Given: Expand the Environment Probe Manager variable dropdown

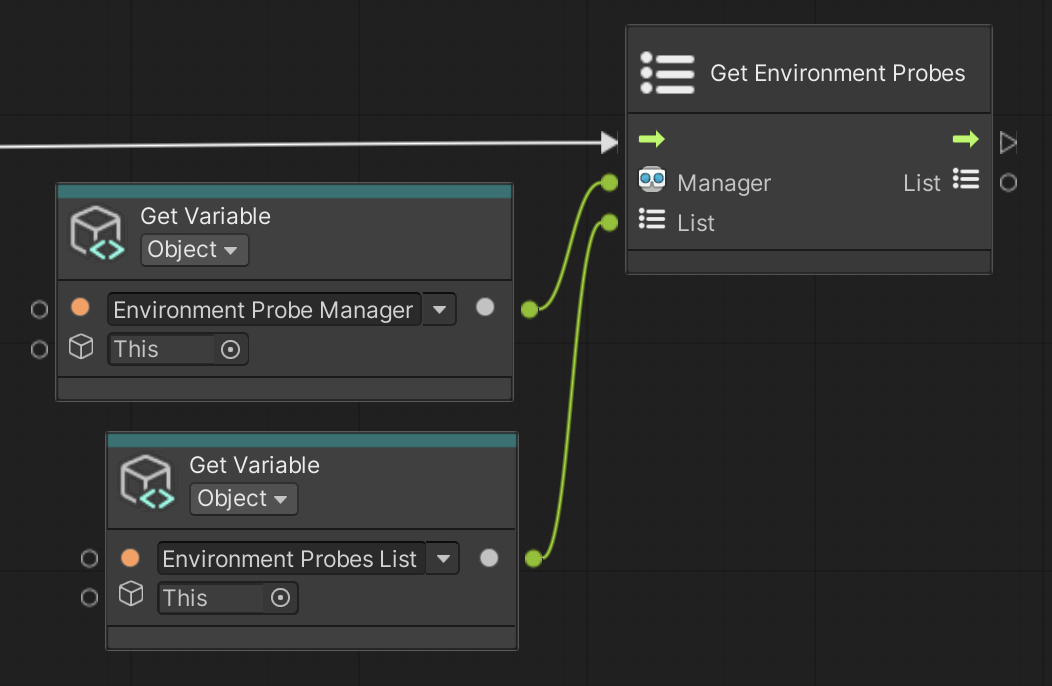Looking at the screenshot, I should point(439,309).
